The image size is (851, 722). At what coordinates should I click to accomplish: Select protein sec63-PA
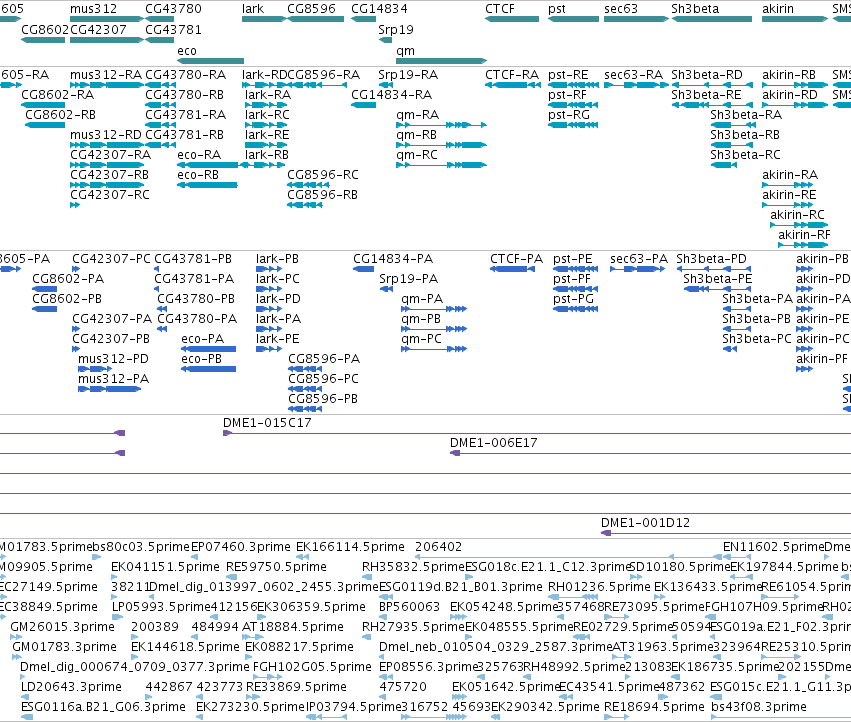[x=638, y=269]
